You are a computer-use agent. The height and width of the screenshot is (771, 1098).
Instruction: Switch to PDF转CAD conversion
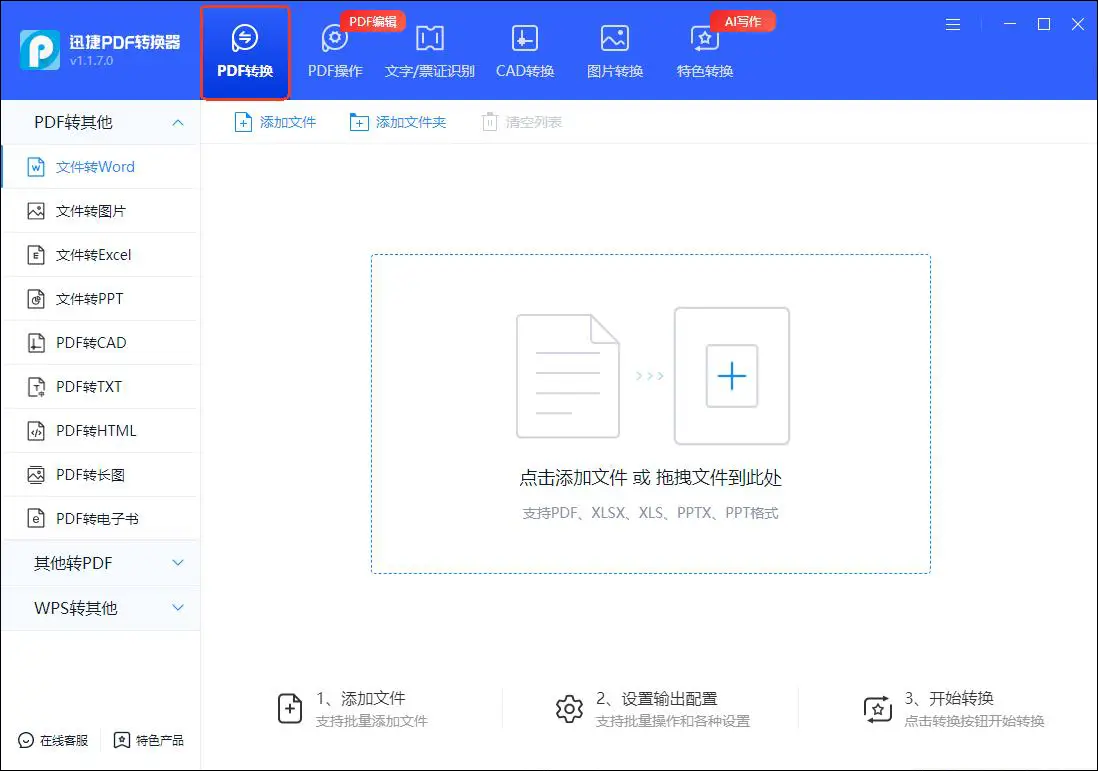90,342
